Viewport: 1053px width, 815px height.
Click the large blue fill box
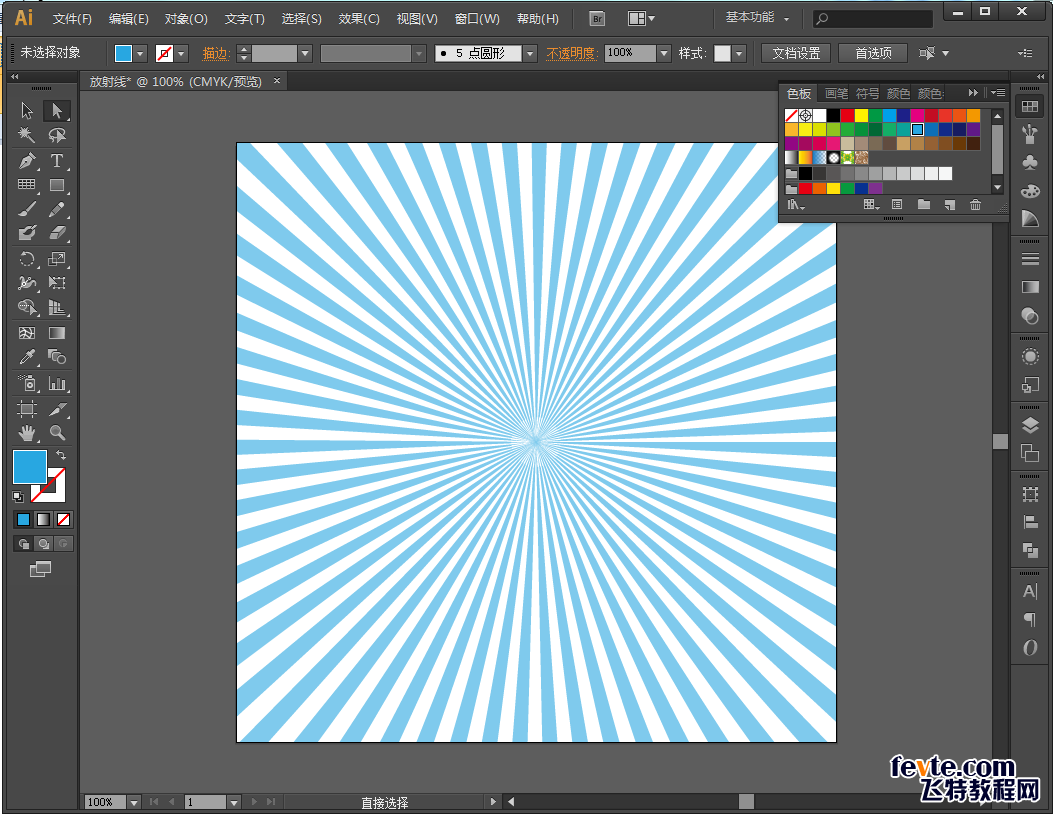pyautogui.click(x=30, y=467)
